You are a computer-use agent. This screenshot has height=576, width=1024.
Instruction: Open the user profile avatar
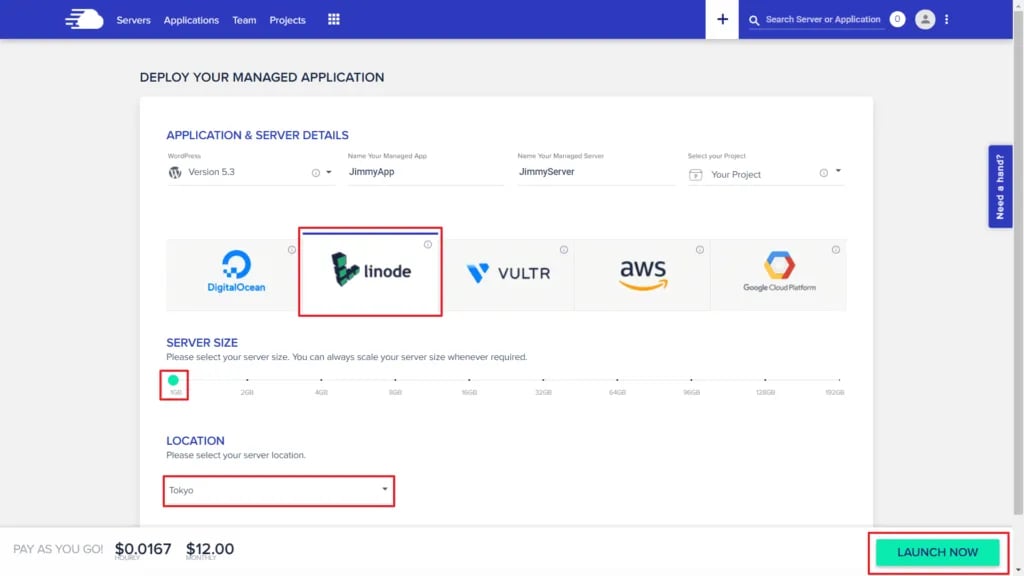coord(925,20)
